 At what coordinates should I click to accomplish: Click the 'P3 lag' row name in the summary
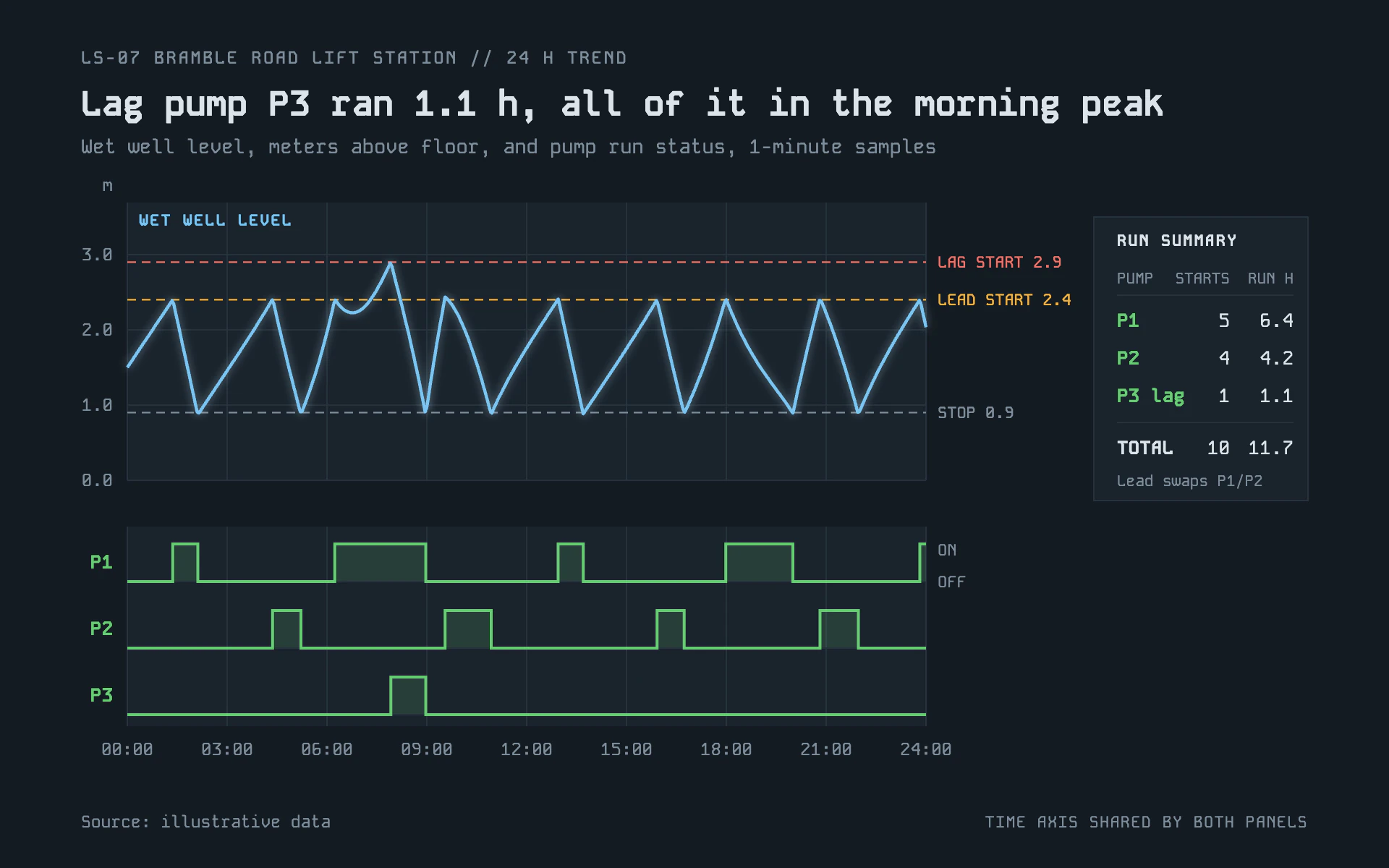coord(1150,396)
